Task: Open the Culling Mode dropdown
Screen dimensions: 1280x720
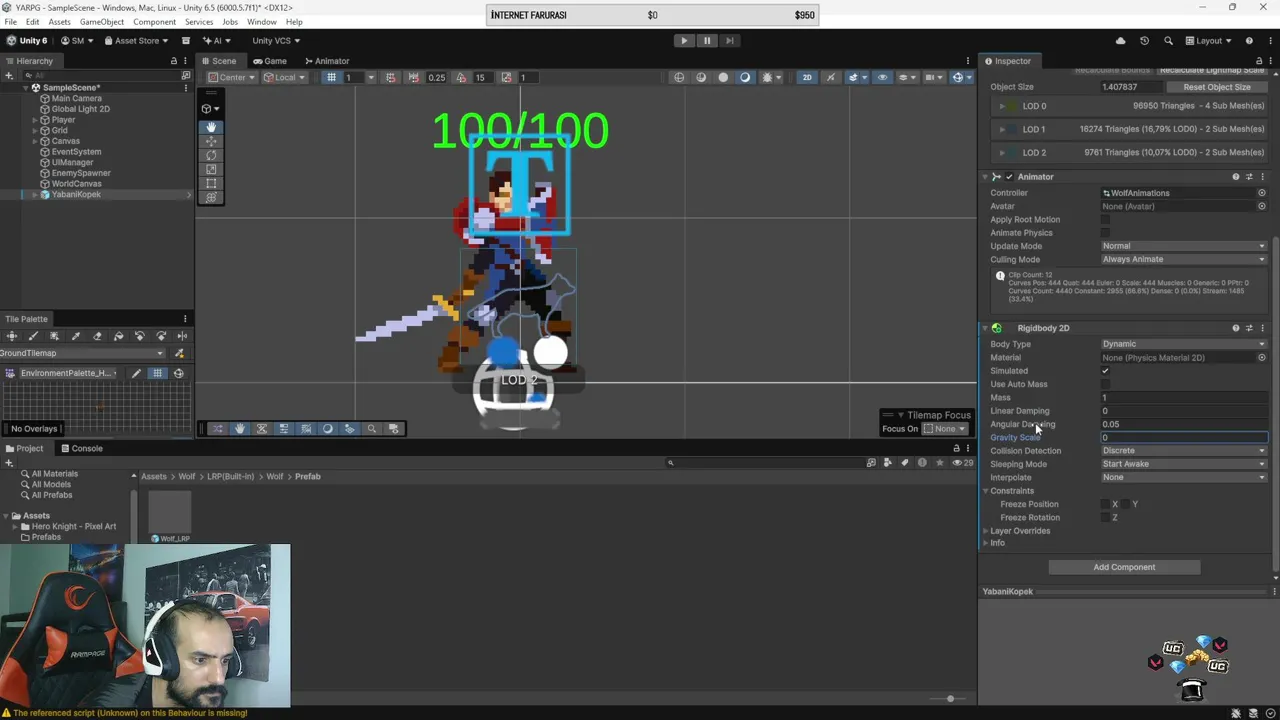Action: point(1184,259)
